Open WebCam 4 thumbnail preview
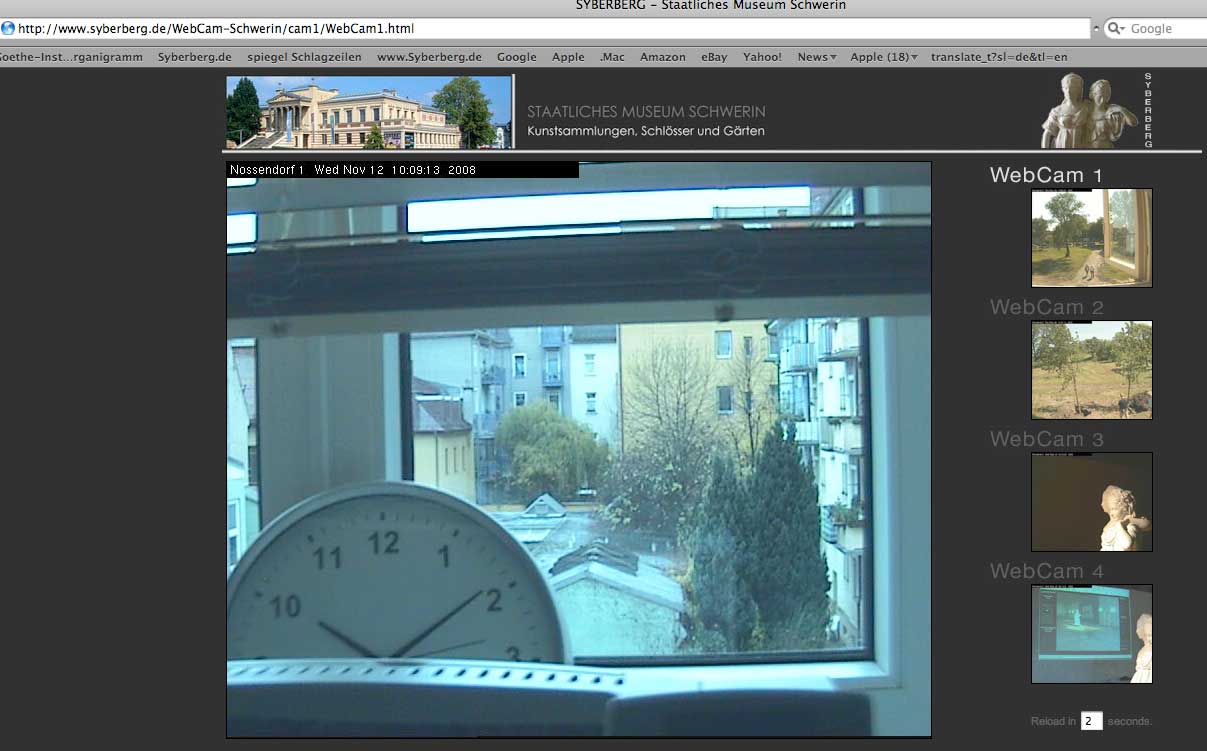Screen dimensions: 1207x751 point(1091,634)
